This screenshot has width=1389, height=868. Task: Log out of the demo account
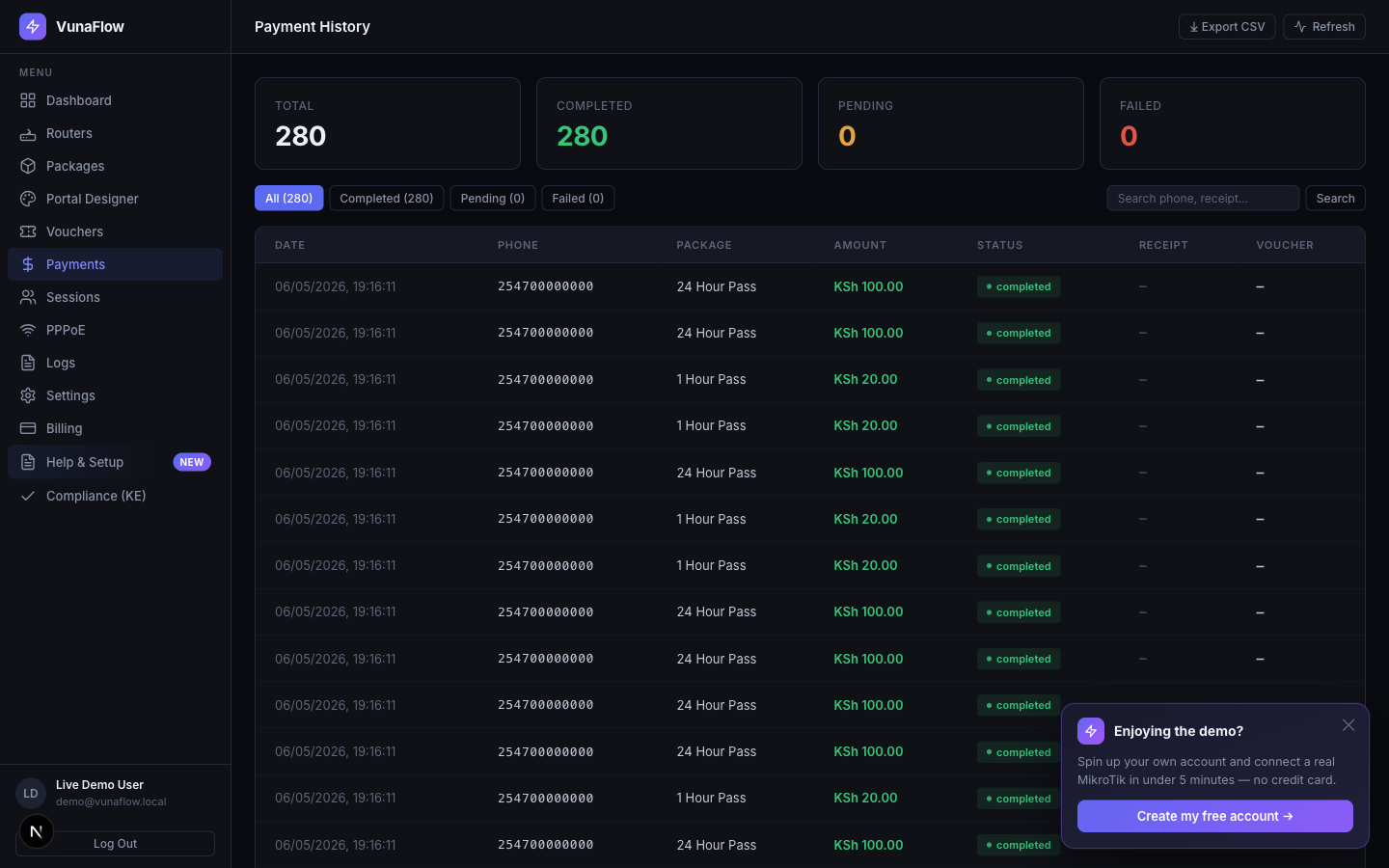pyautogui.click(x=116, y=844)
